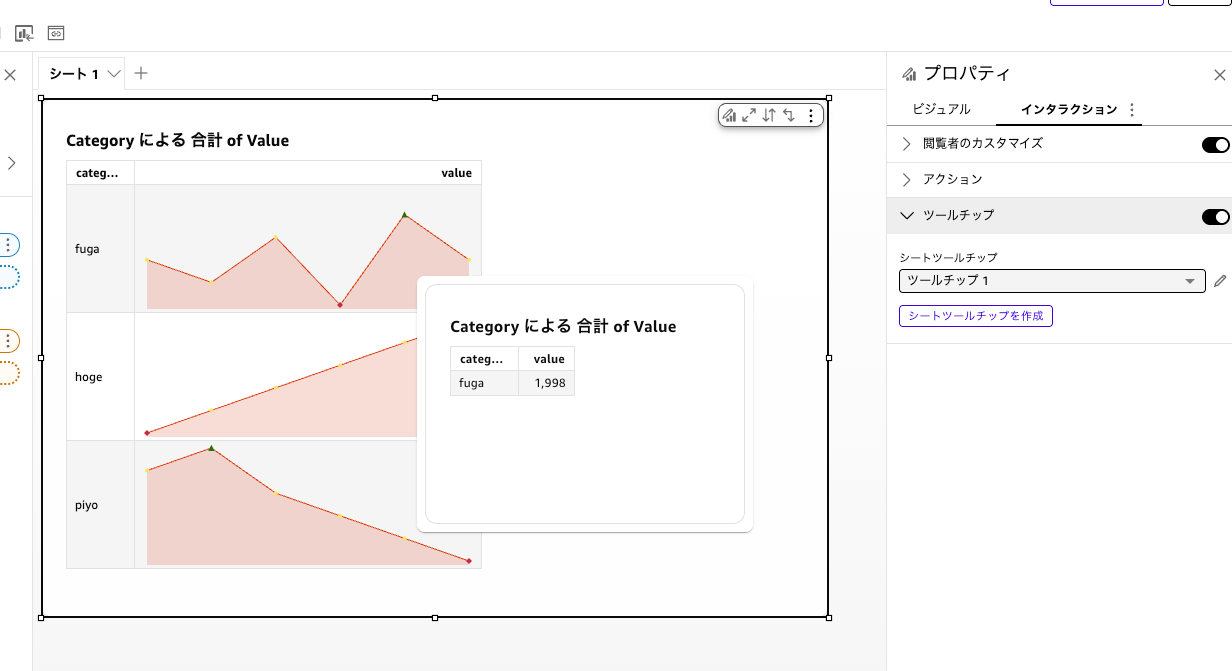Image resolution: width=1232 pixels, height=671 pixels.
Task: Collapse the ツールチップ section
Action: point(906,215)
